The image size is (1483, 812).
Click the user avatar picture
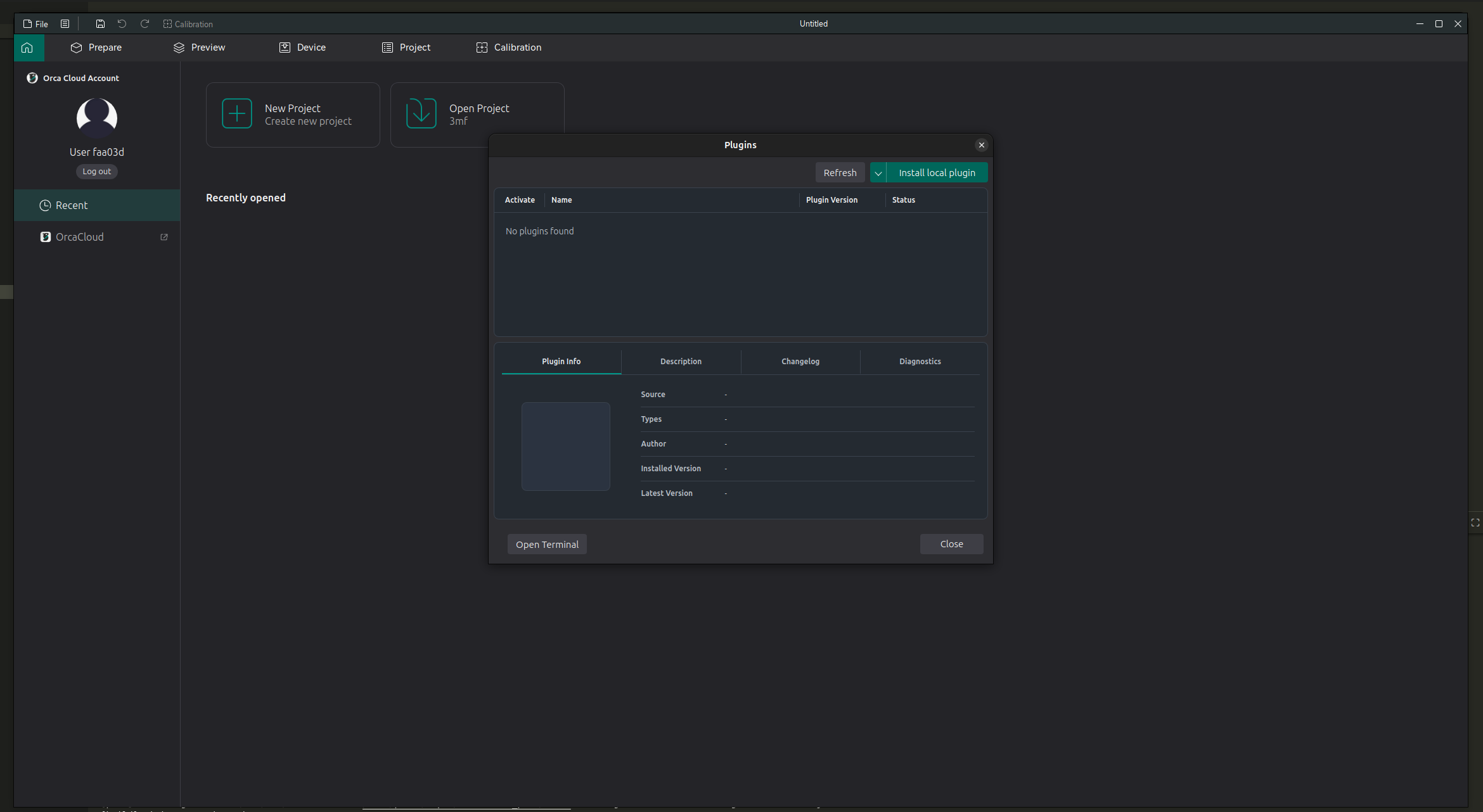[97, 118]
